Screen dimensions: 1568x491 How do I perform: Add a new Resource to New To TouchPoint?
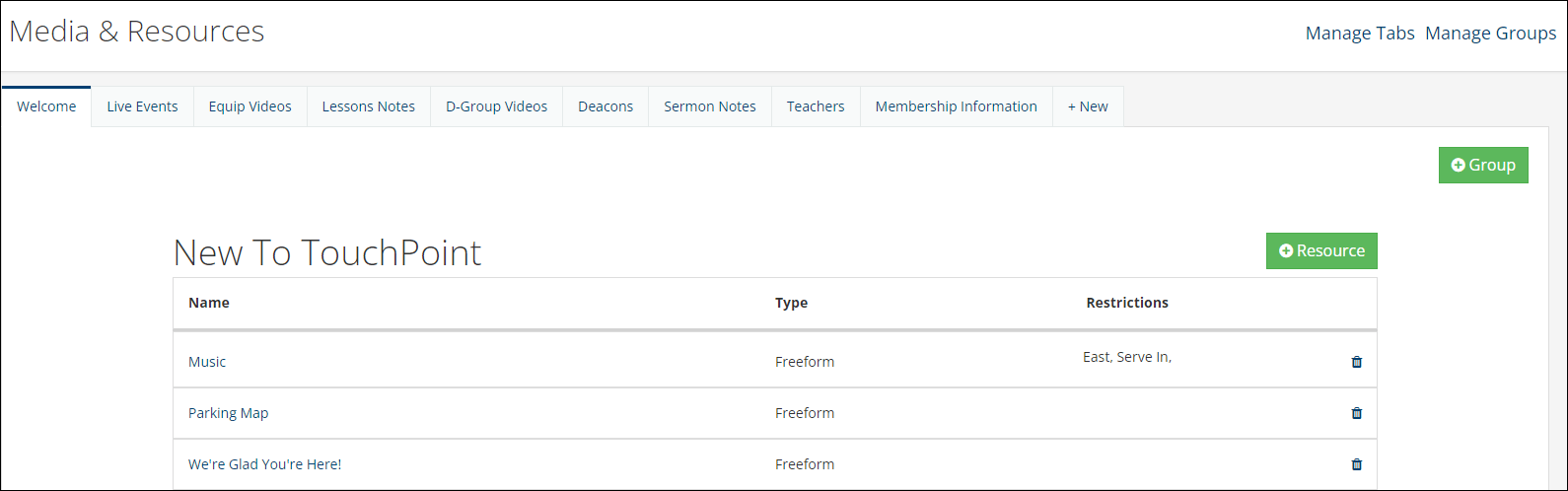tap(1321, 250)
